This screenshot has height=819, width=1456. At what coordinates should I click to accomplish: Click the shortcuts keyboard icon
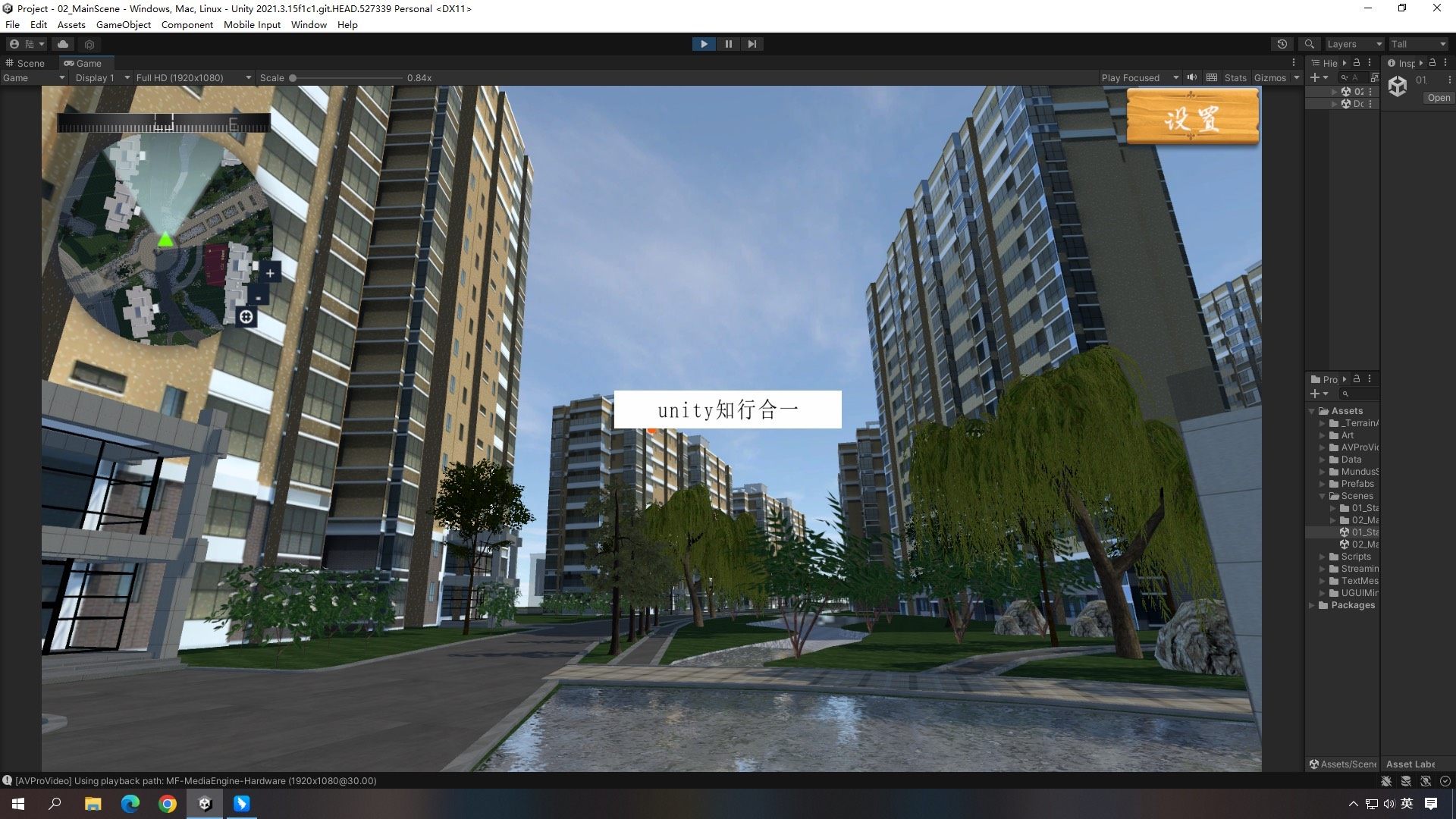click(1212, 77)
